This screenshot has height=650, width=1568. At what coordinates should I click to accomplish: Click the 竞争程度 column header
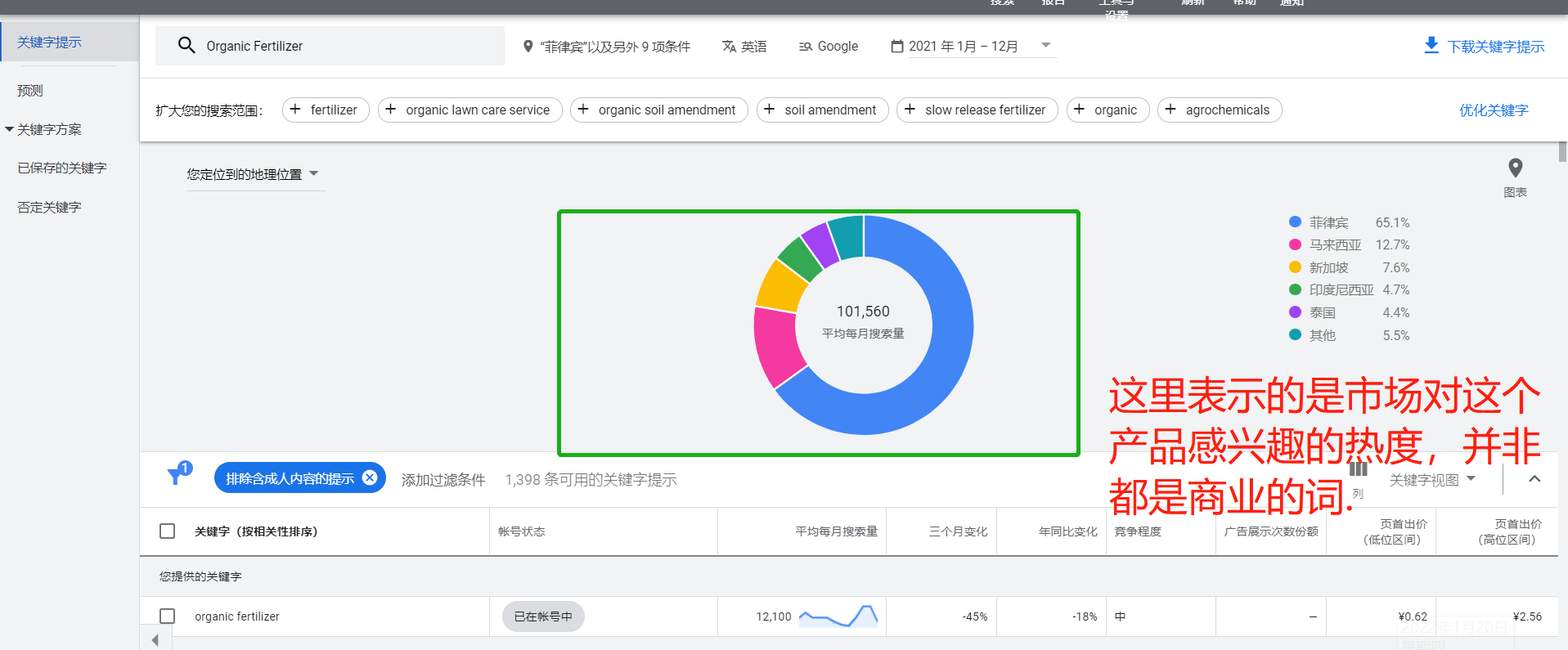coord(1138,531)
